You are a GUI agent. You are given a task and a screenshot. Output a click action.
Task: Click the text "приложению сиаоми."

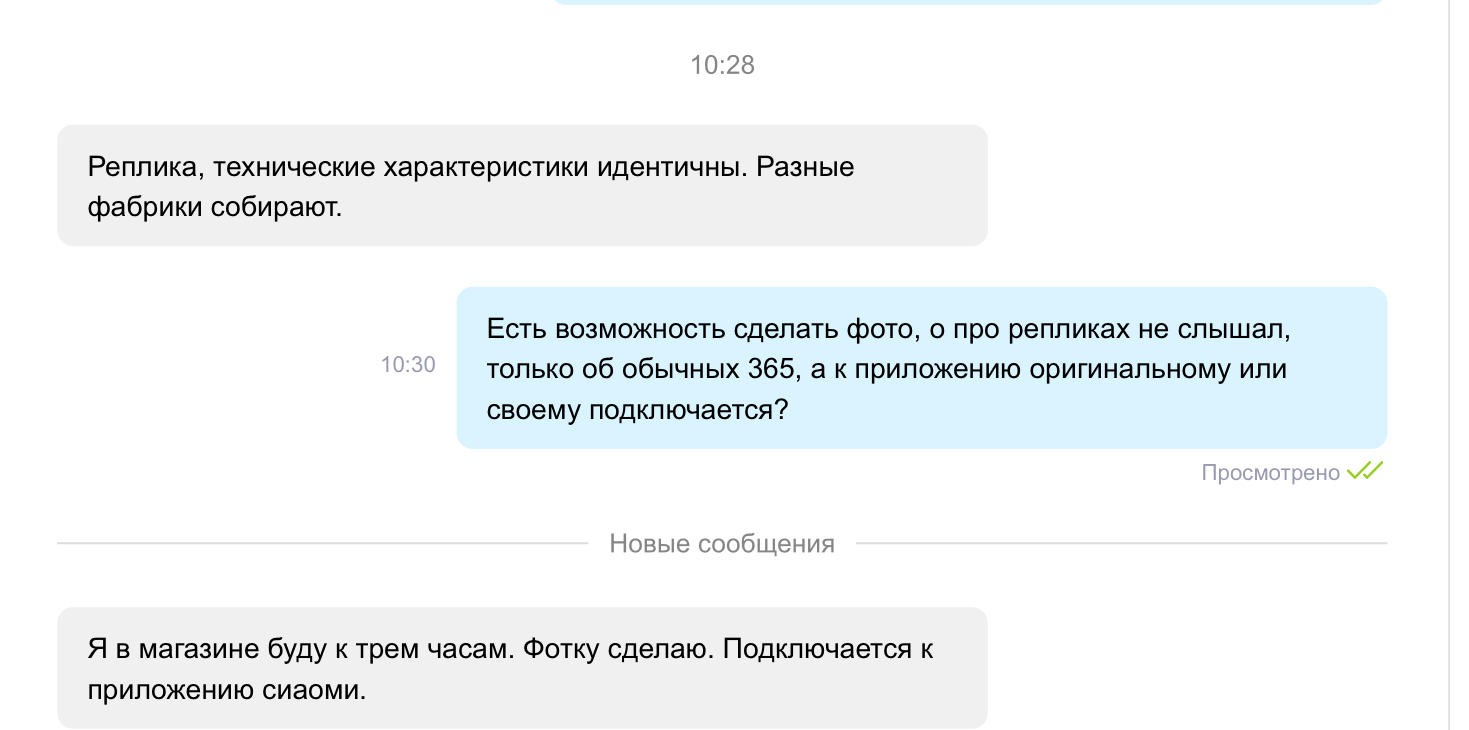pyautogui.click(x=227, y=690)
